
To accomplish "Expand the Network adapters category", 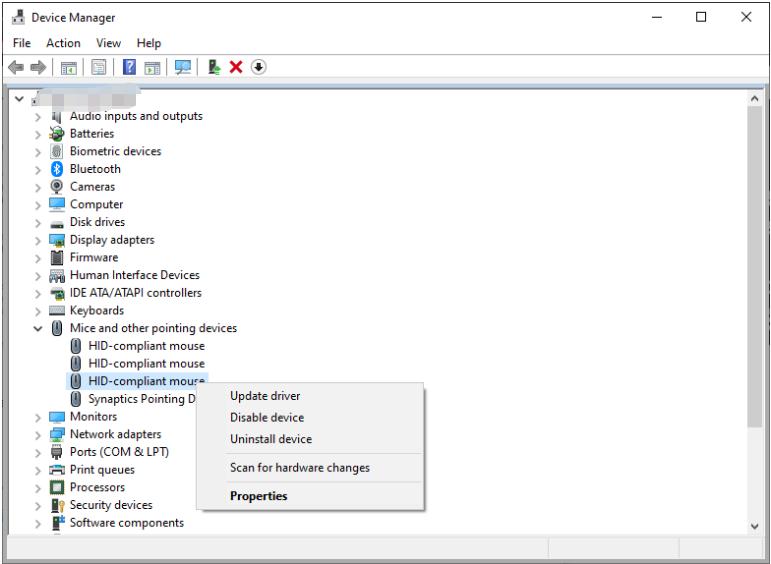I will tap(38, 435).
